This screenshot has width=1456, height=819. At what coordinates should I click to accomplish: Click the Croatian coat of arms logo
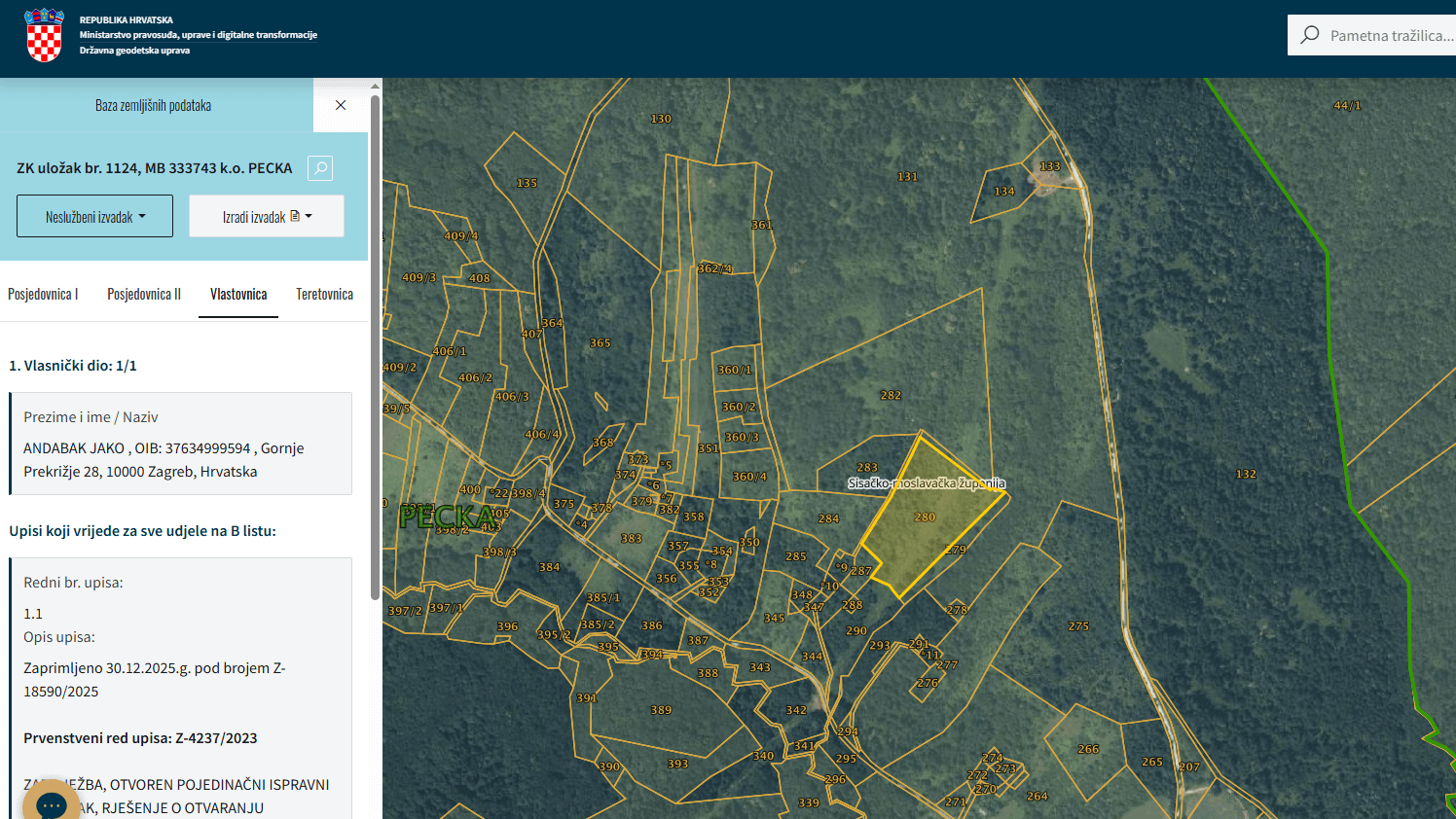44,35
